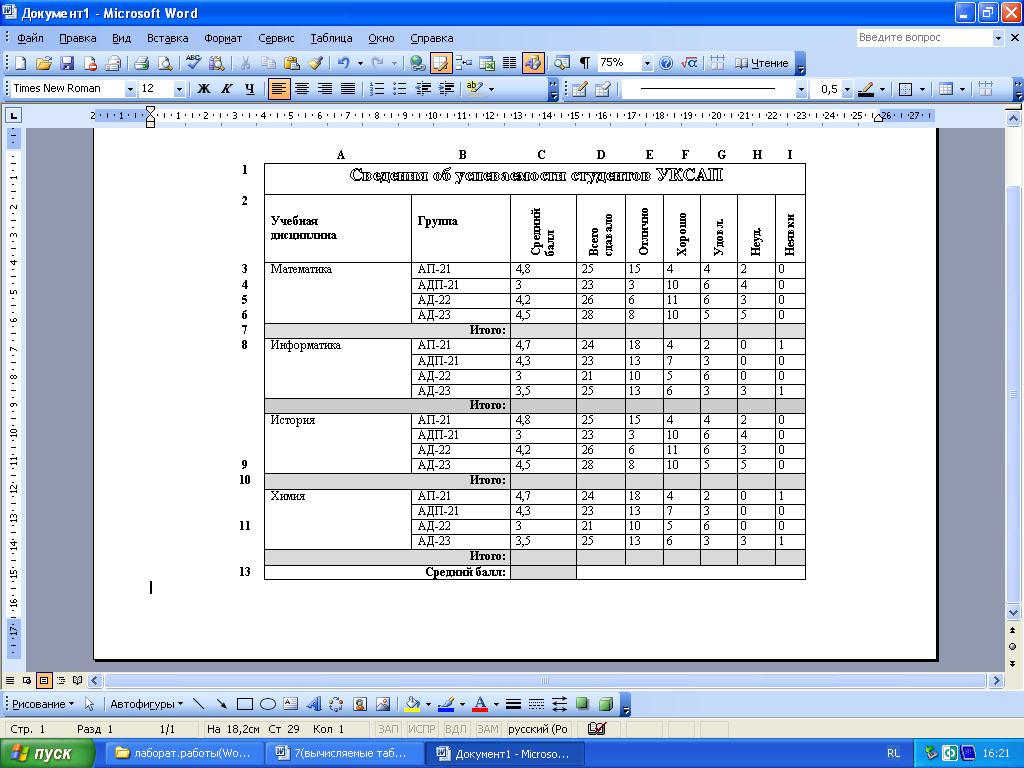1024x768 pixels.
Task: Open the Файл menu
Action: 30,38
